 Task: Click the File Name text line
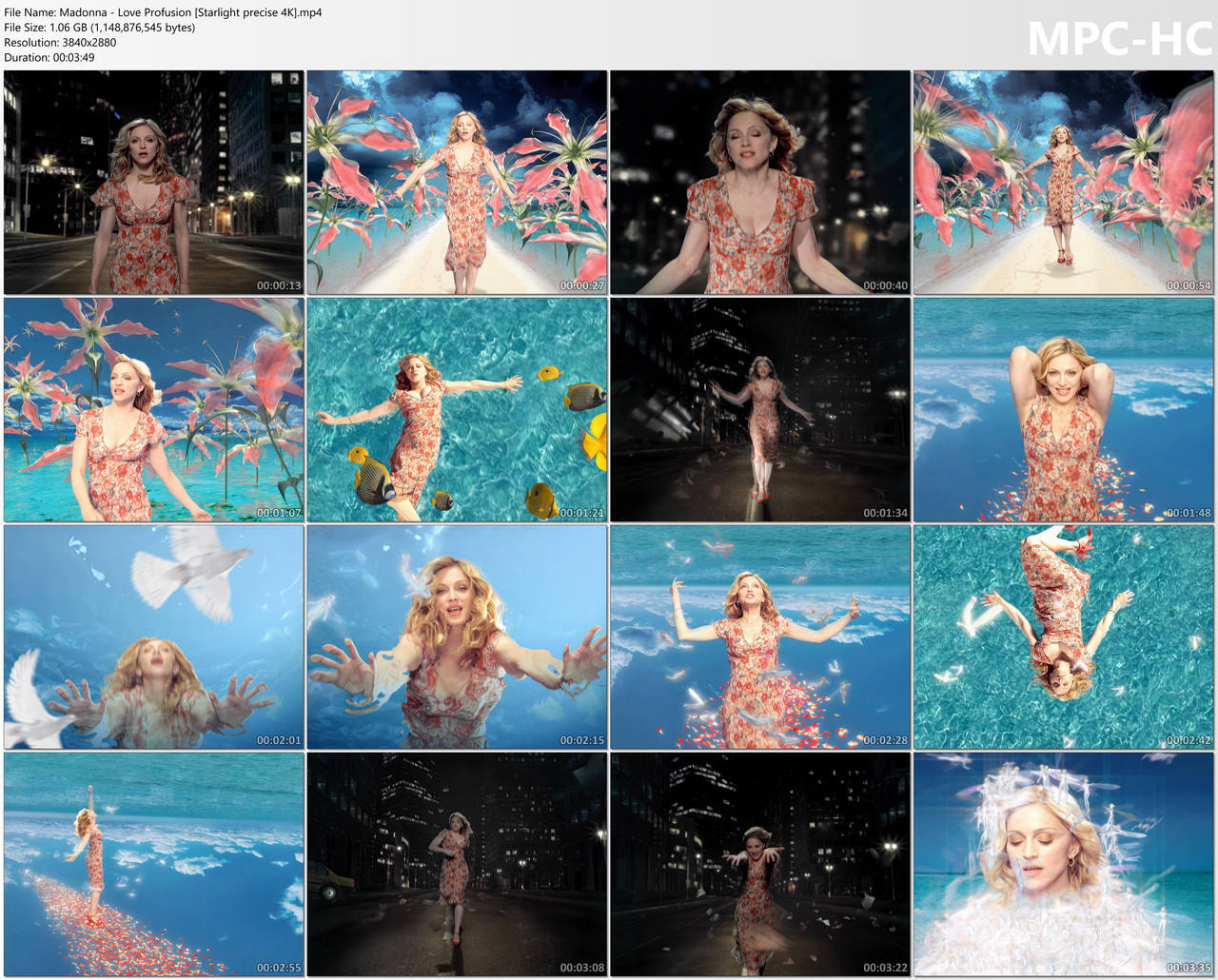pyautogui.click(x=163, y=12)
